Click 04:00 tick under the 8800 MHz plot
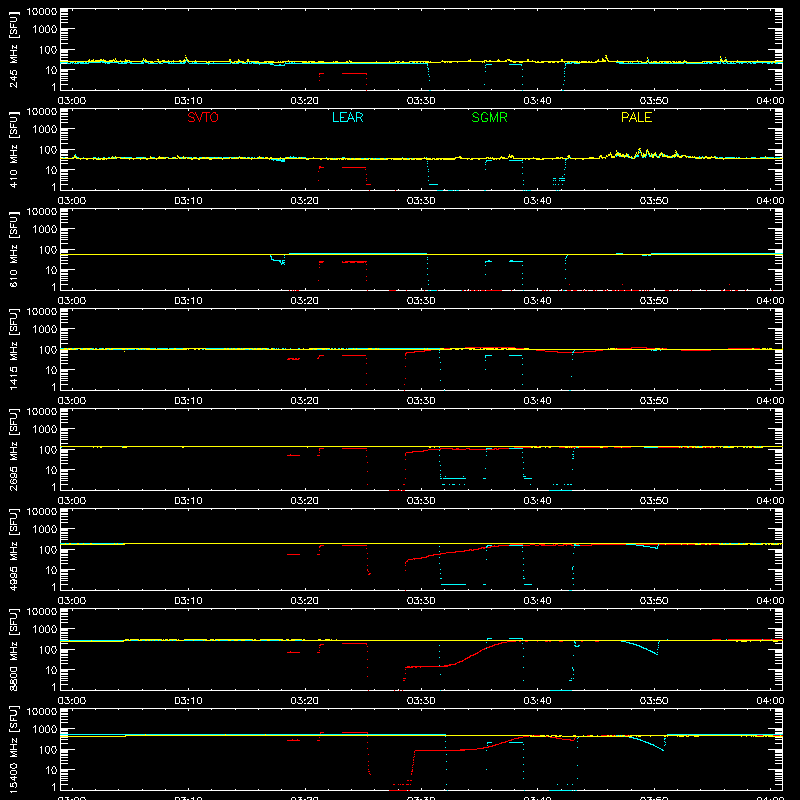 (770, 701)
